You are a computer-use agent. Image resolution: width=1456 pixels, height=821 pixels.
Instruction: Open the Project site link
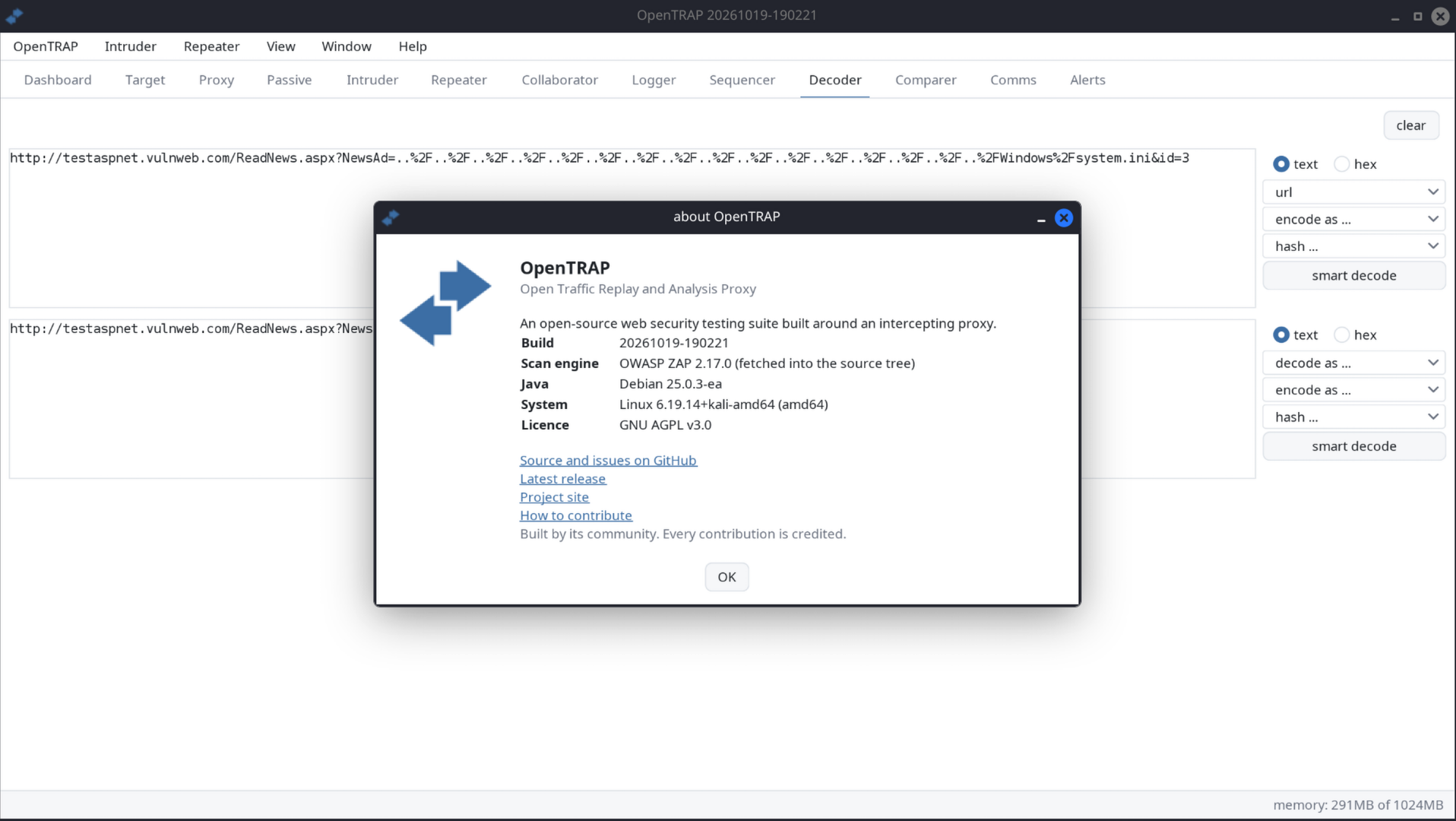[x=554, y=497]
